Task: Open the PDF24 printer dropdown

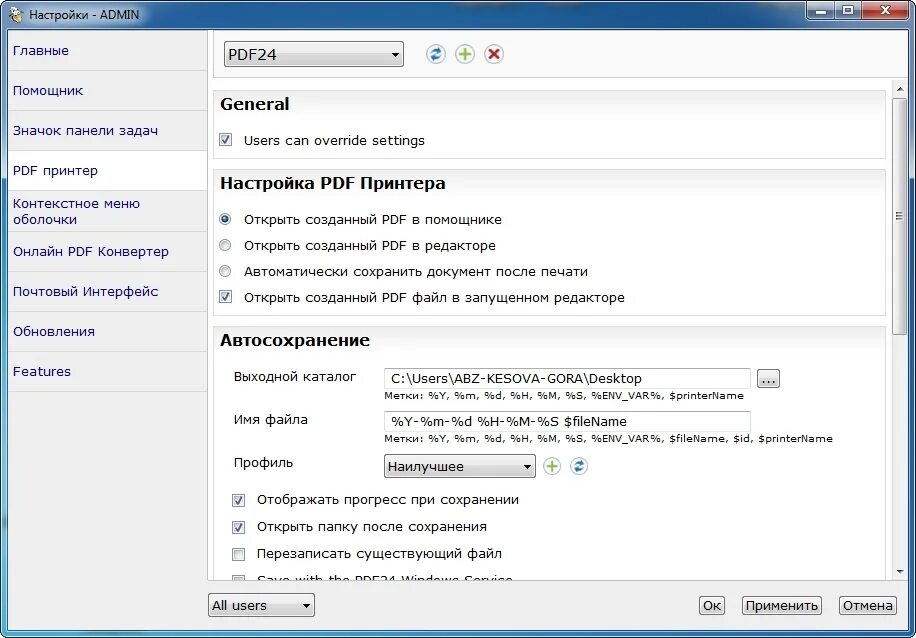Action: (314, 54)
